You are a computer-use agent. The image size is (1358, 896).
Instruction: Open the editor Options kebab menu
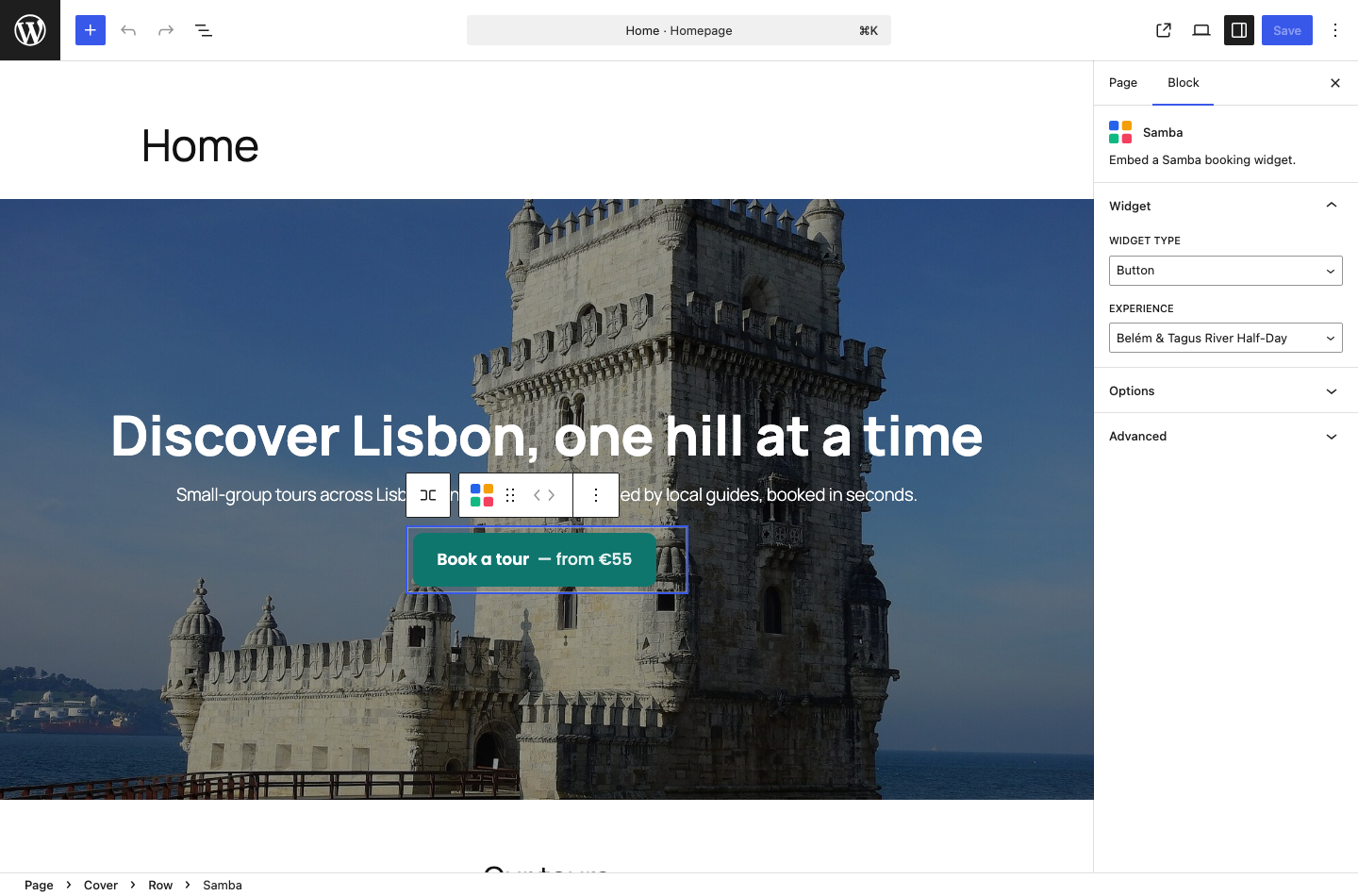pyautogui.click(x=1335, y=30)
